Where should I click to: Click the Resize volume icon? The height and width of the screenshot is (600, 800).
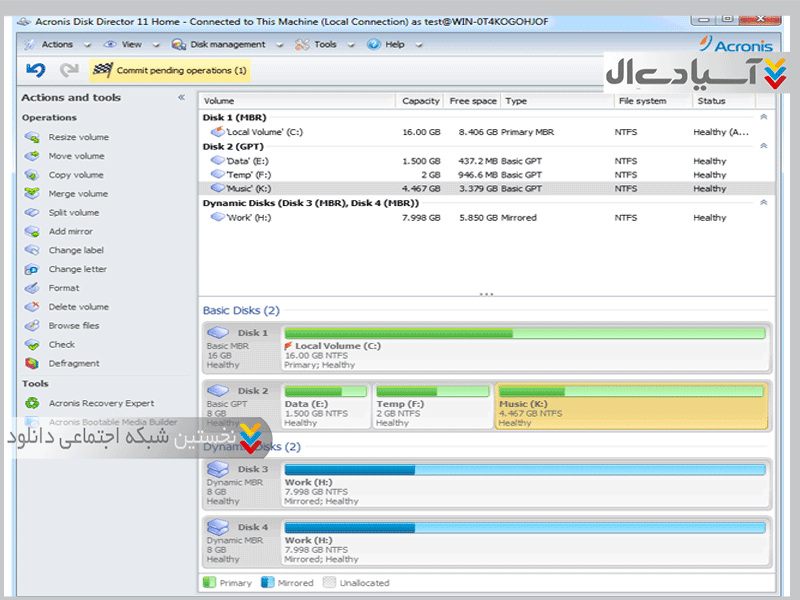(31, 137)
